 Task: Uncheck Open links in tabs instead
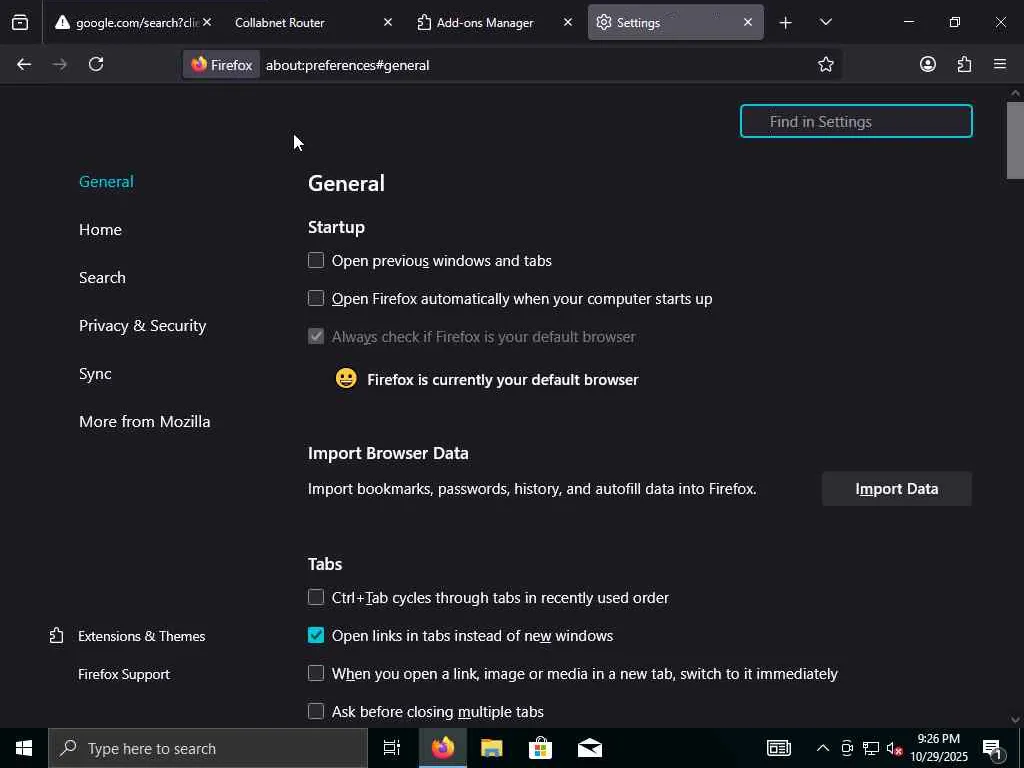[x=316, y=635]
